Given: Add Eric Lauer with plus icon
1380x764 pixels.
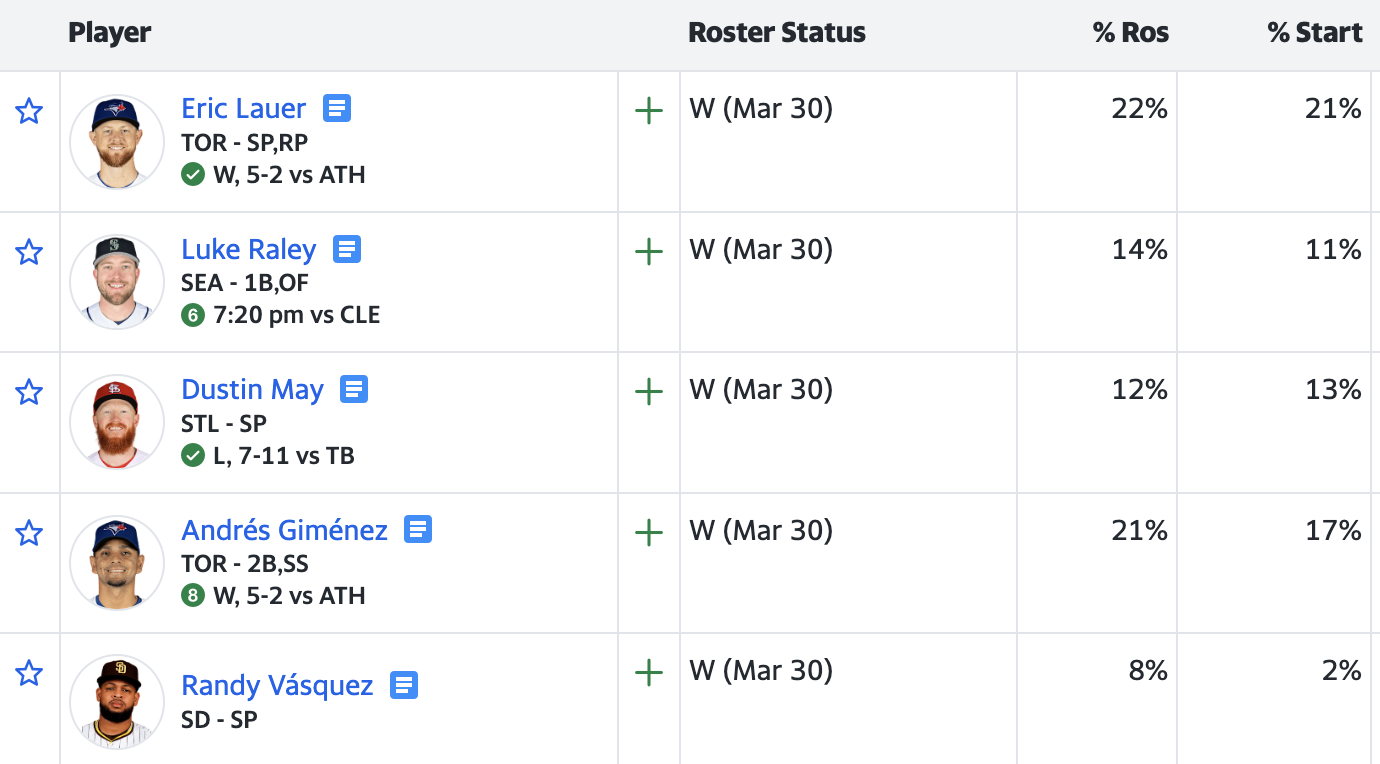Looking at the screenshot, I should coord(649,110).
